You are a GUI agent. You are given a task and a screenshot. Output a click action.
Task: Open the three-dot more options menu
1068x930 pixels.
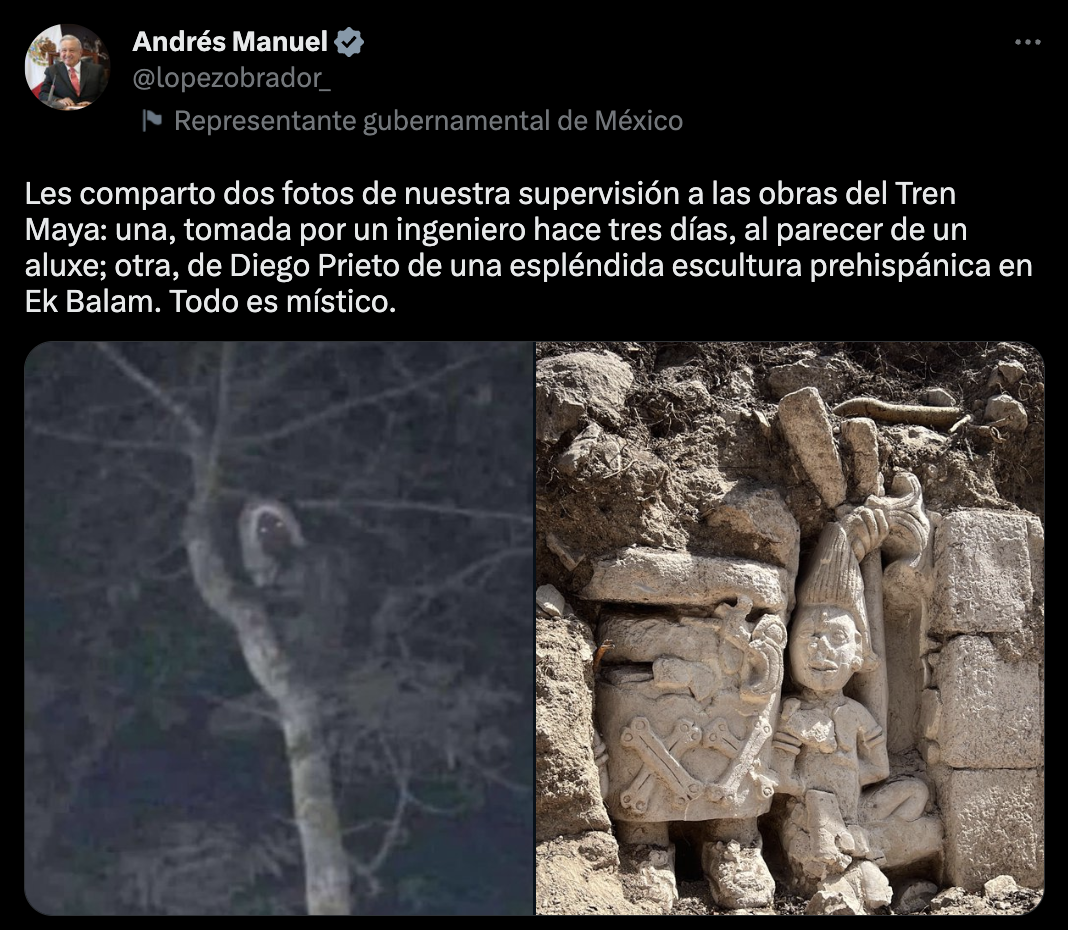1027,42
